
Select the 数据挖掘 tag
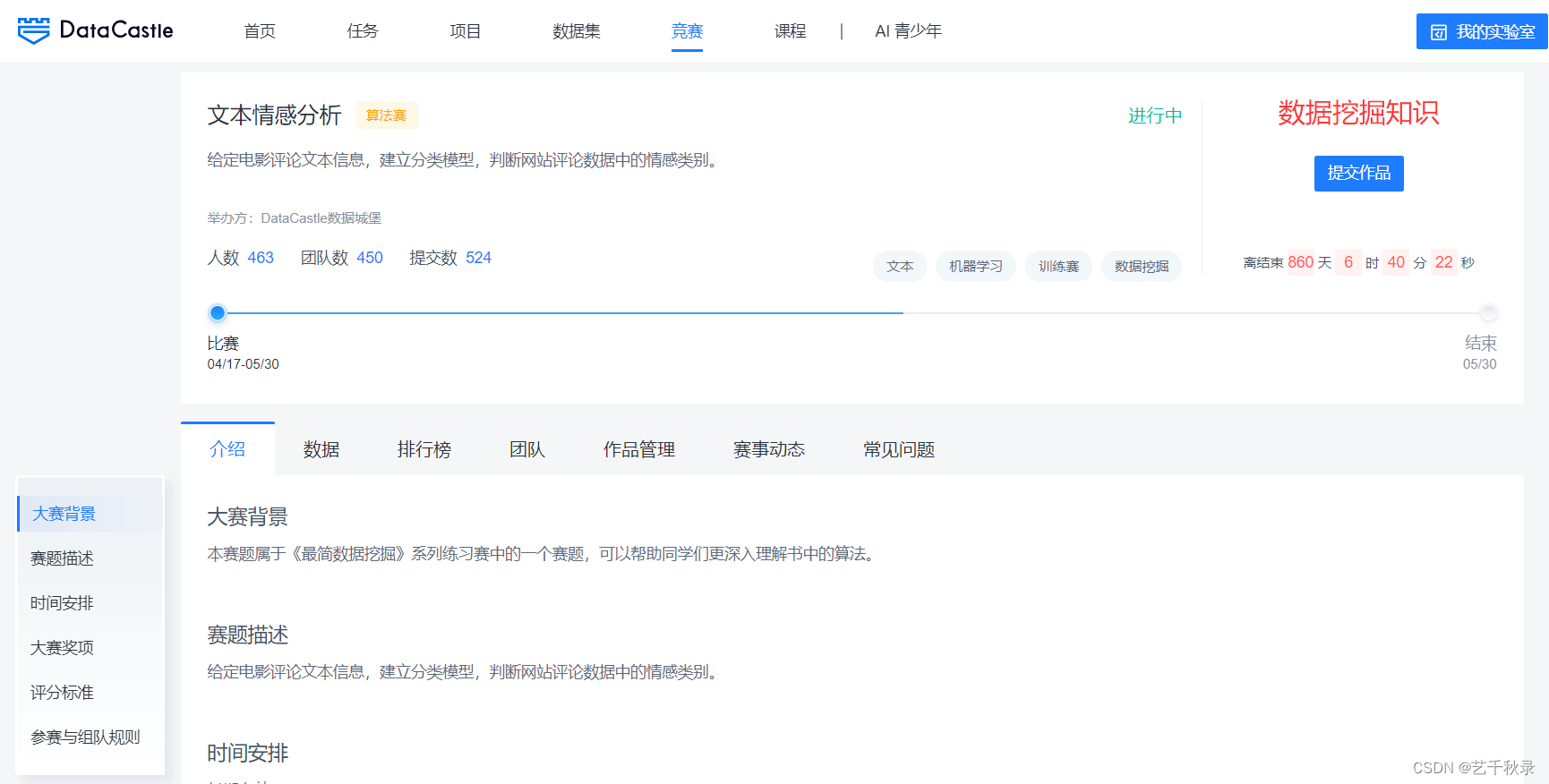1142,266
